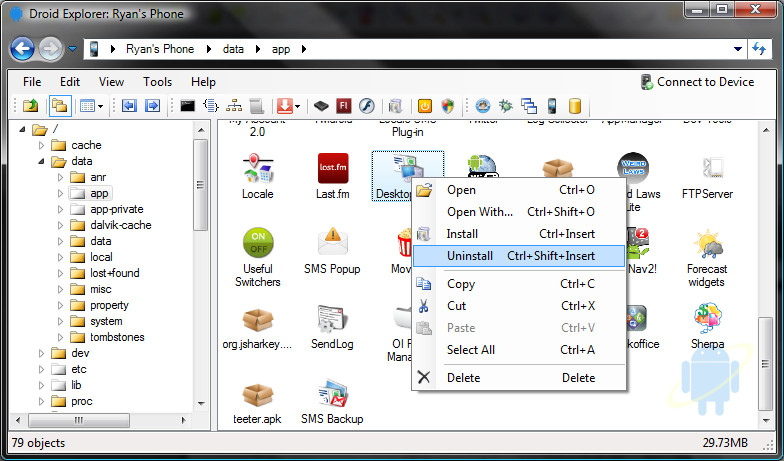Open the View menu
Screen dimensions: 784x461
click(111, 82)
